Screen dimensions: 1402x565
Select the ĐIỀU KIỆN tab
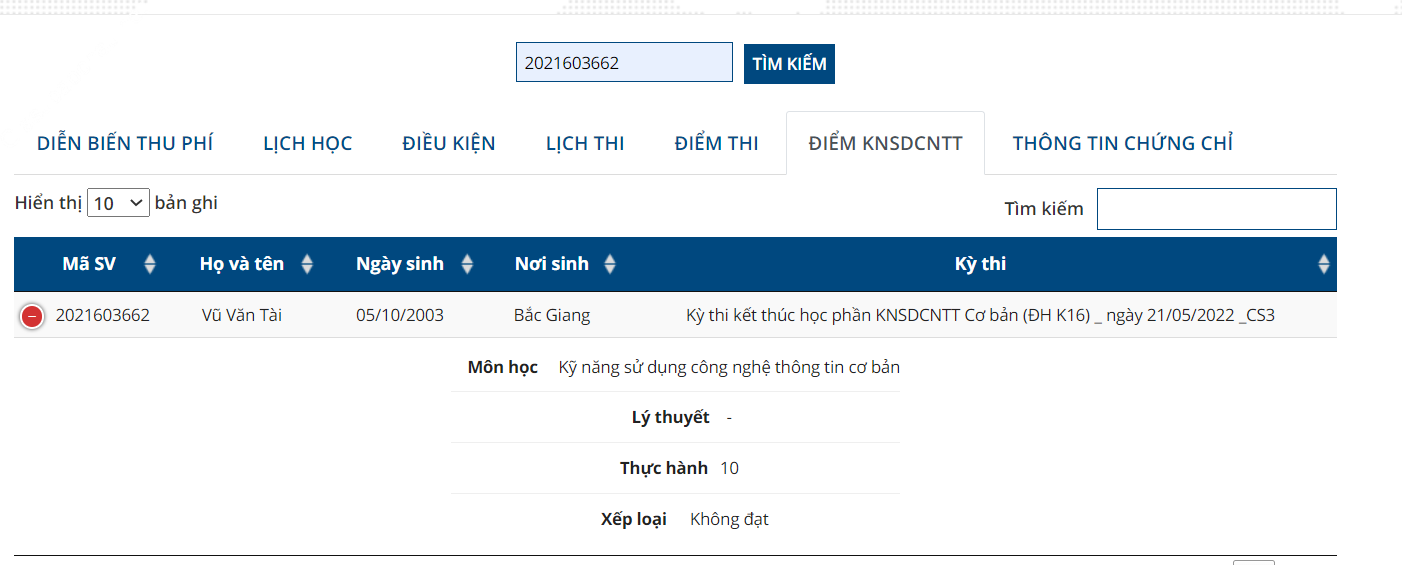click(449, 143)
